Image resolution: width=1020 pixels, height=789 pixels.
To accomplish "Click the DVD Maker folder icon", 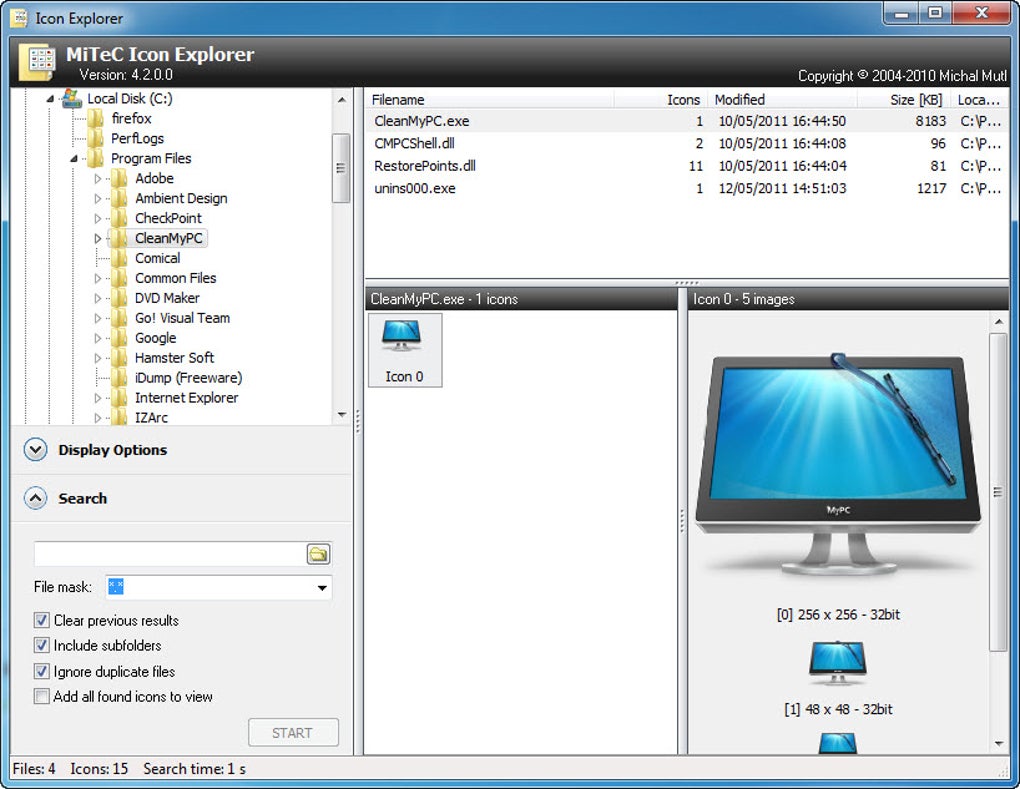I will pyautogui.click(x=120, y=298).
